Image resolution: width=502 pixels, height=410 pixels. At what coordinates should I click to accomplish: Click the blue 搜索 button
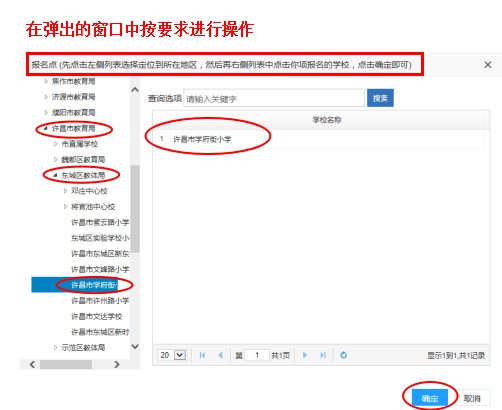click(380, 98)
